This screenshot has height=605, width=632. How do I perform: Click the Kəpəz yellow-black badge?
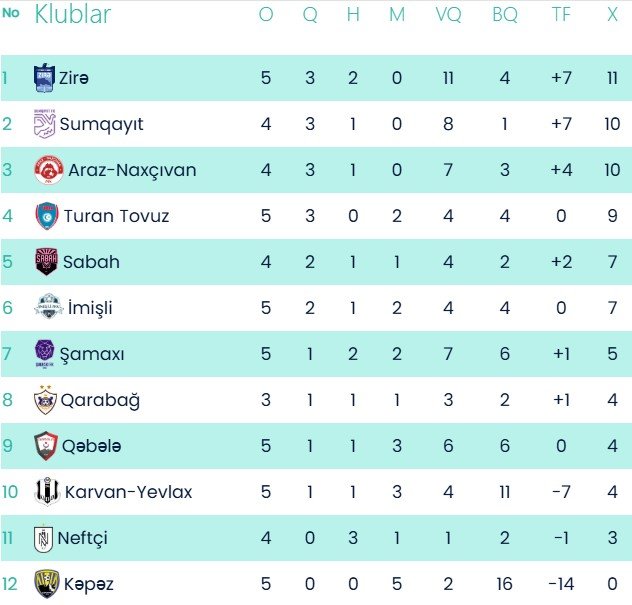46,584
